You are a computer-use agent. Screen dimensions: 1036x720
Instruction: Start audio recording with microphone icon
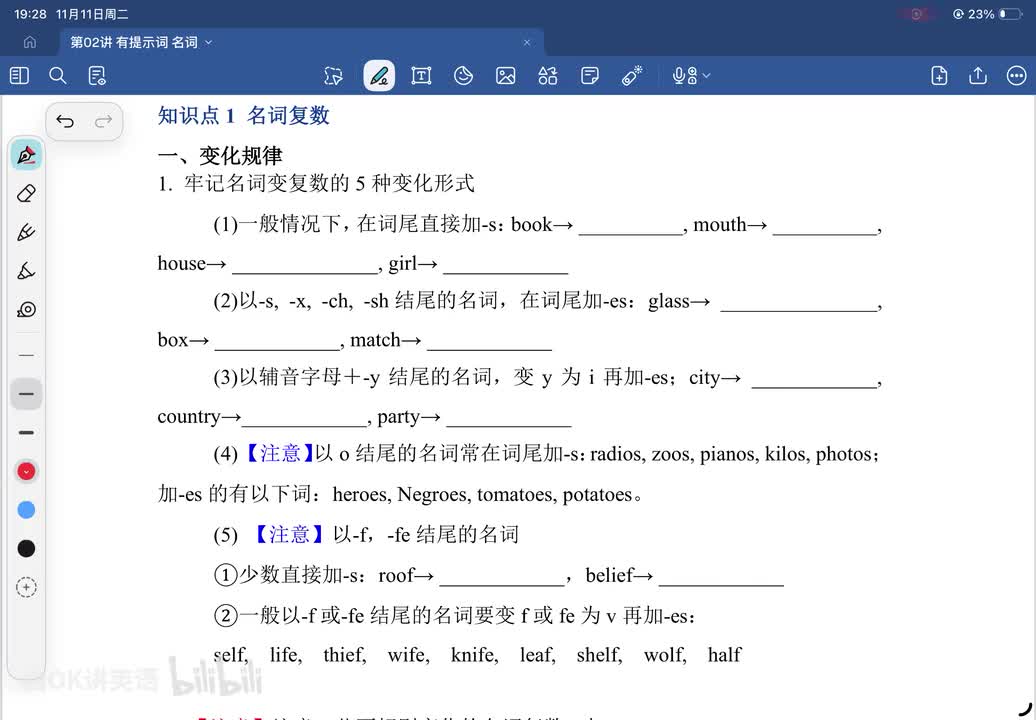point(684,76)
